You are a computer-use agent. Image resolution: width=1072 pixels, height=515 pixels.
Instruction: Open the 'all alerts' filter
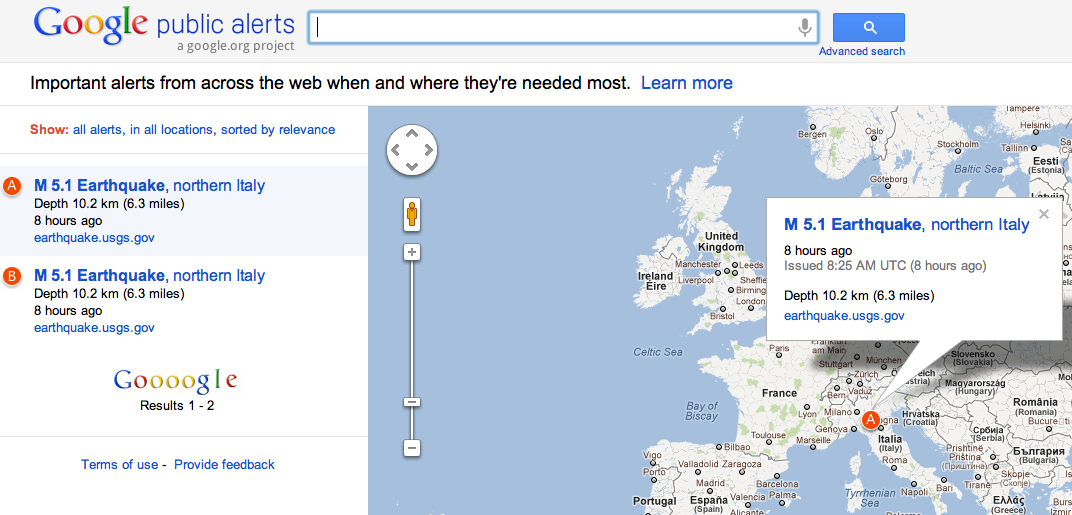(x=98, y=129)
